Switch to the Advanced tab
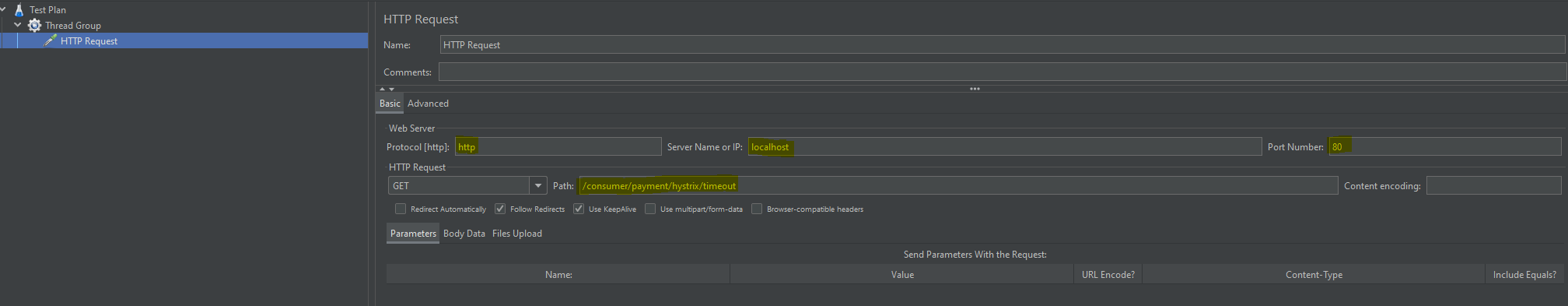1568x306 pixels. pyautogui.click(x=428, y=104)
